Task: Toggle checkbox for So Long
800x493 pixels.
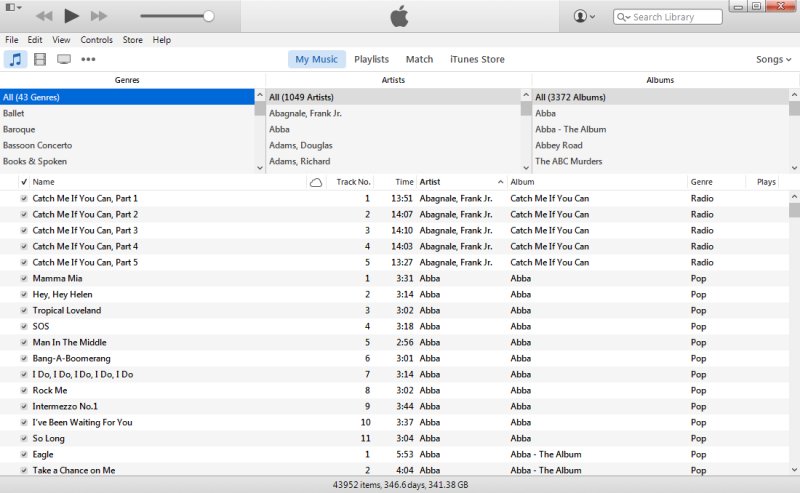Action: 24,438
